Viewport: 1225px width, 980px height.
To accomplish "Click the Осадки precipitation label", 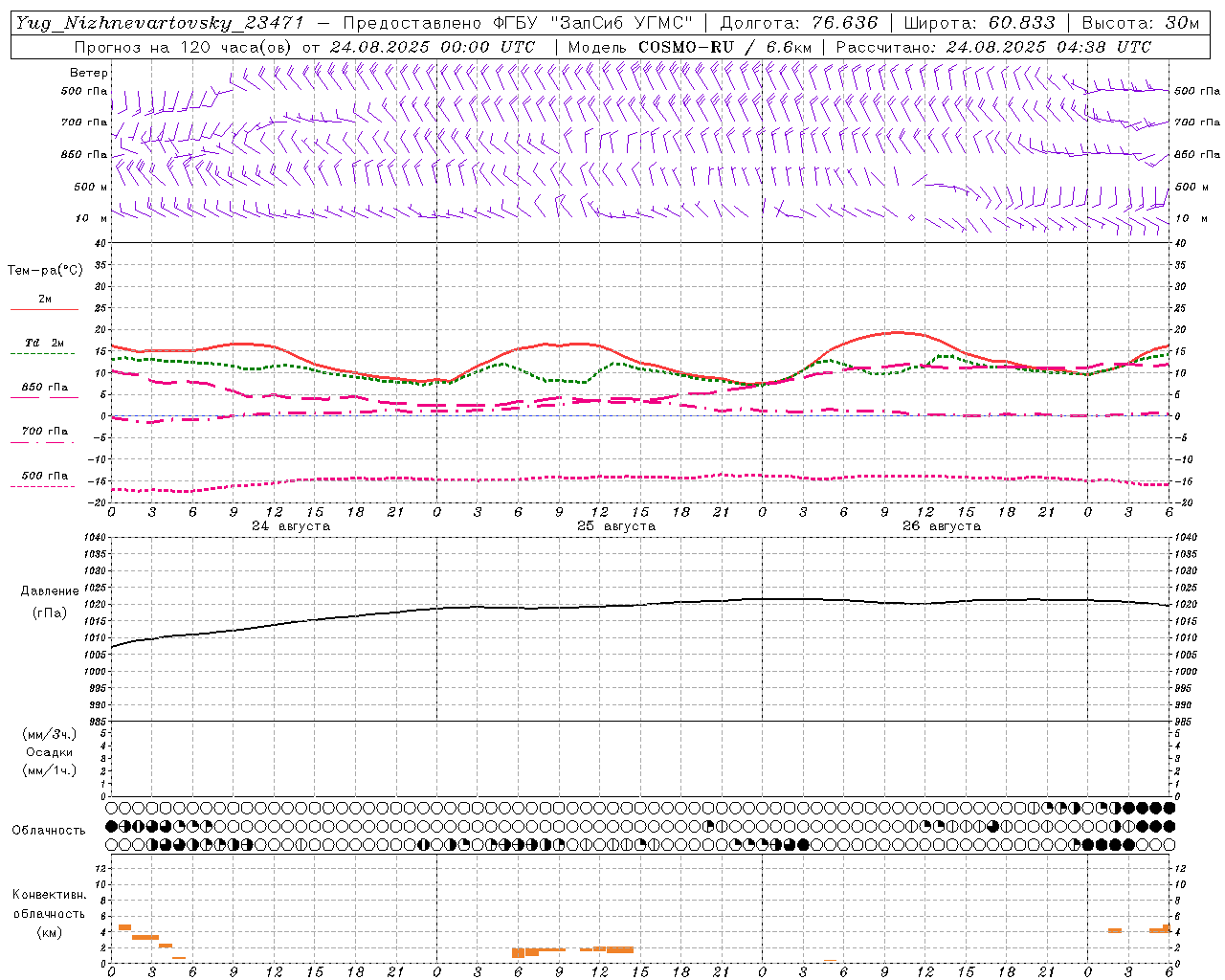I will pos(50,752).
